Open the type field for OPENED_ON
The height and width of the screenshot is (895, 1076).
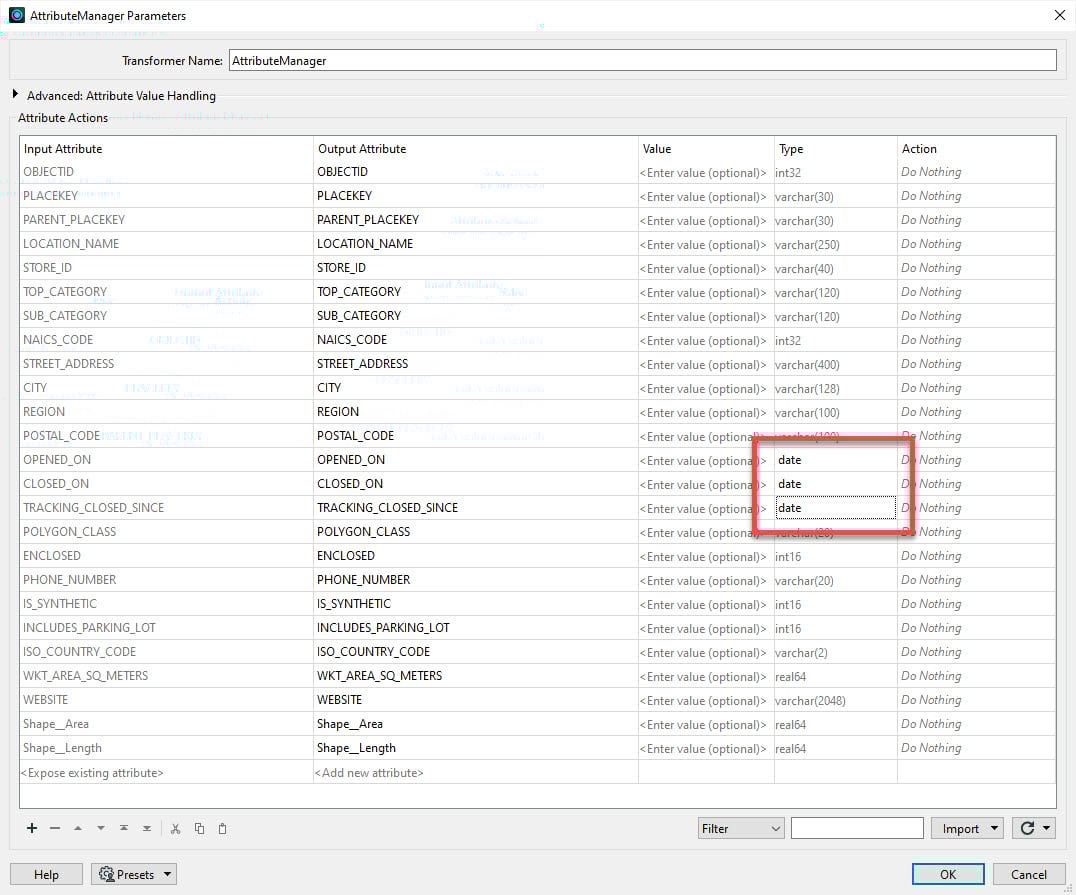[x=835, y=460]
